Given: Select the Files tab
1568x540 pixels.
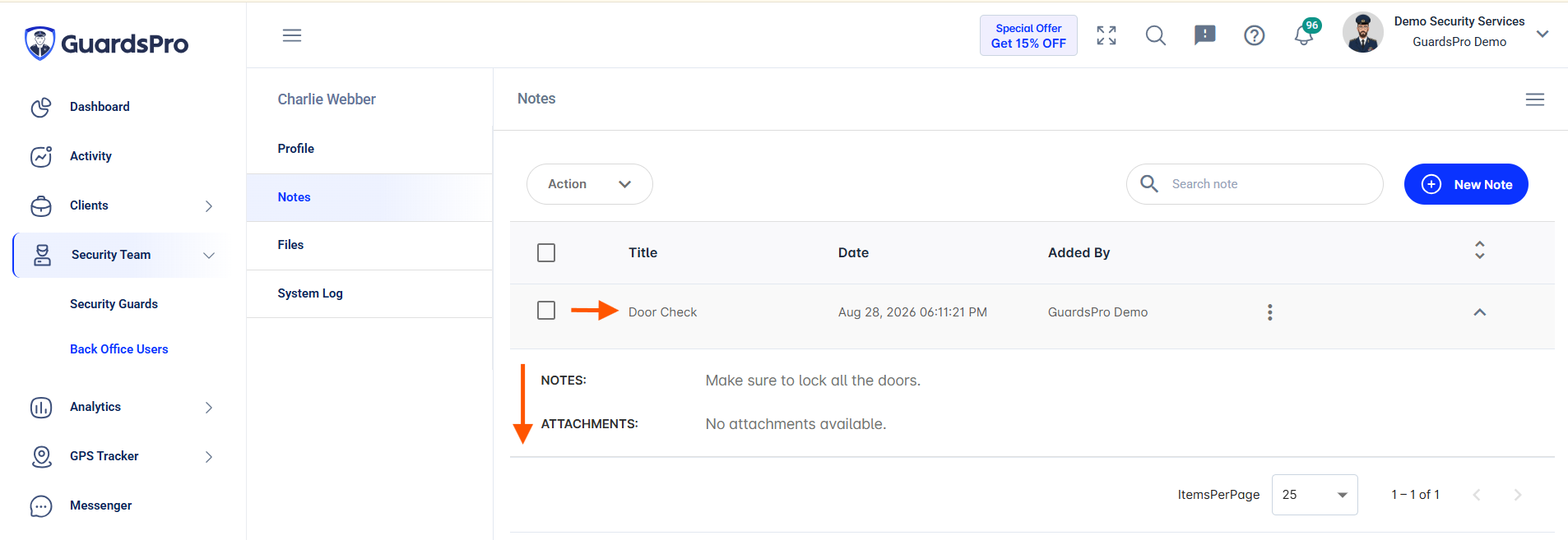Looking at the screenshot, I should coord(369,245).
